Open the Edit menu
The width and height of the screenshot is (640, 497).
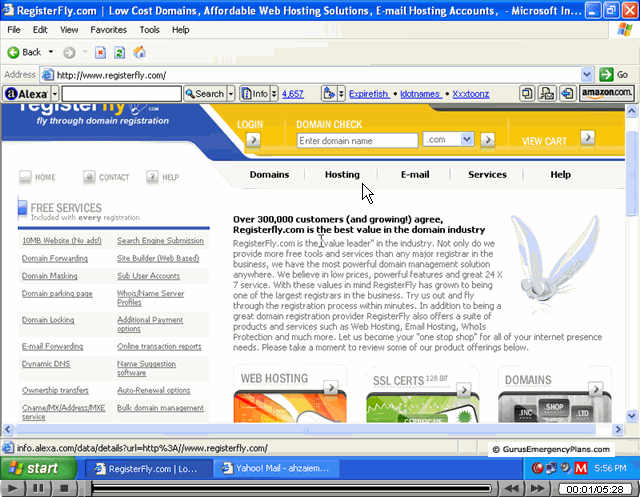point(40,30)
